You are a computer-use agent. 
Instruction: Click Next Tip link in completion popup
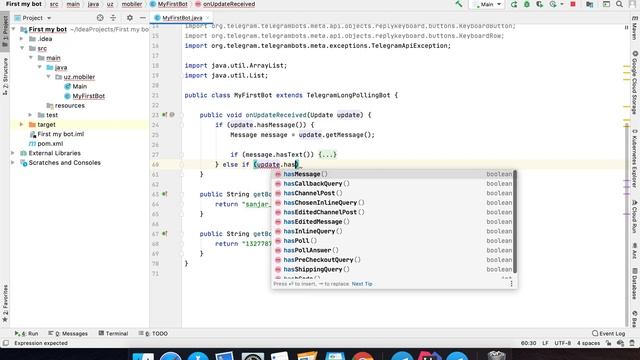(362, 284)
